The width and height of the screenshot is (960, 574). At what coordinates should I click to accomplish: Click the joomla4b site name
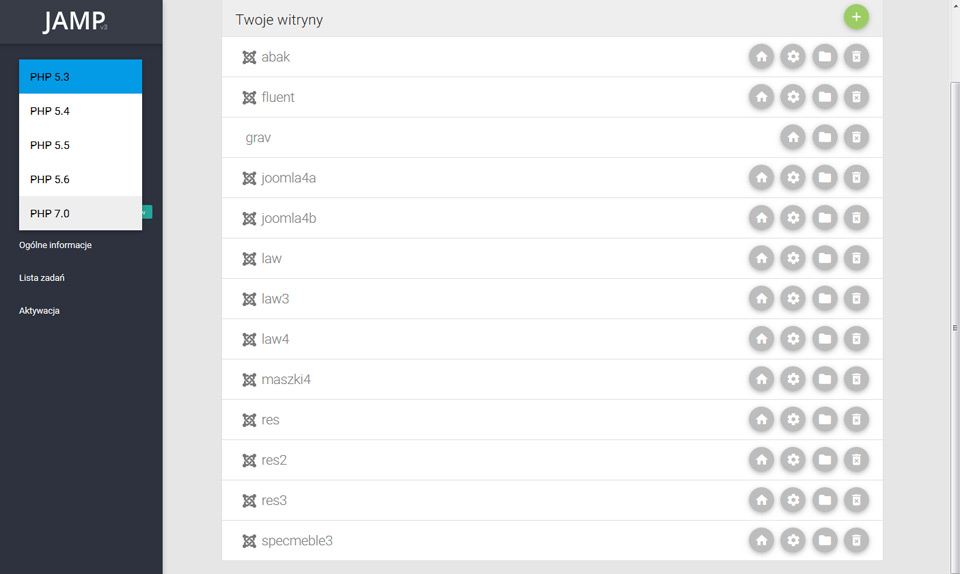(288, 218)
